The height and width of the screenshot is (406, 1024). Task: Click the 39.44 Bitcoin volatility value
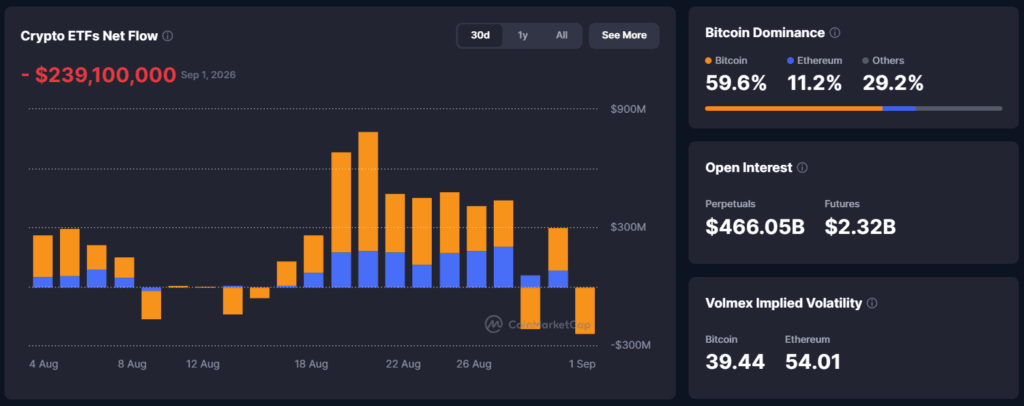(735, 362)
